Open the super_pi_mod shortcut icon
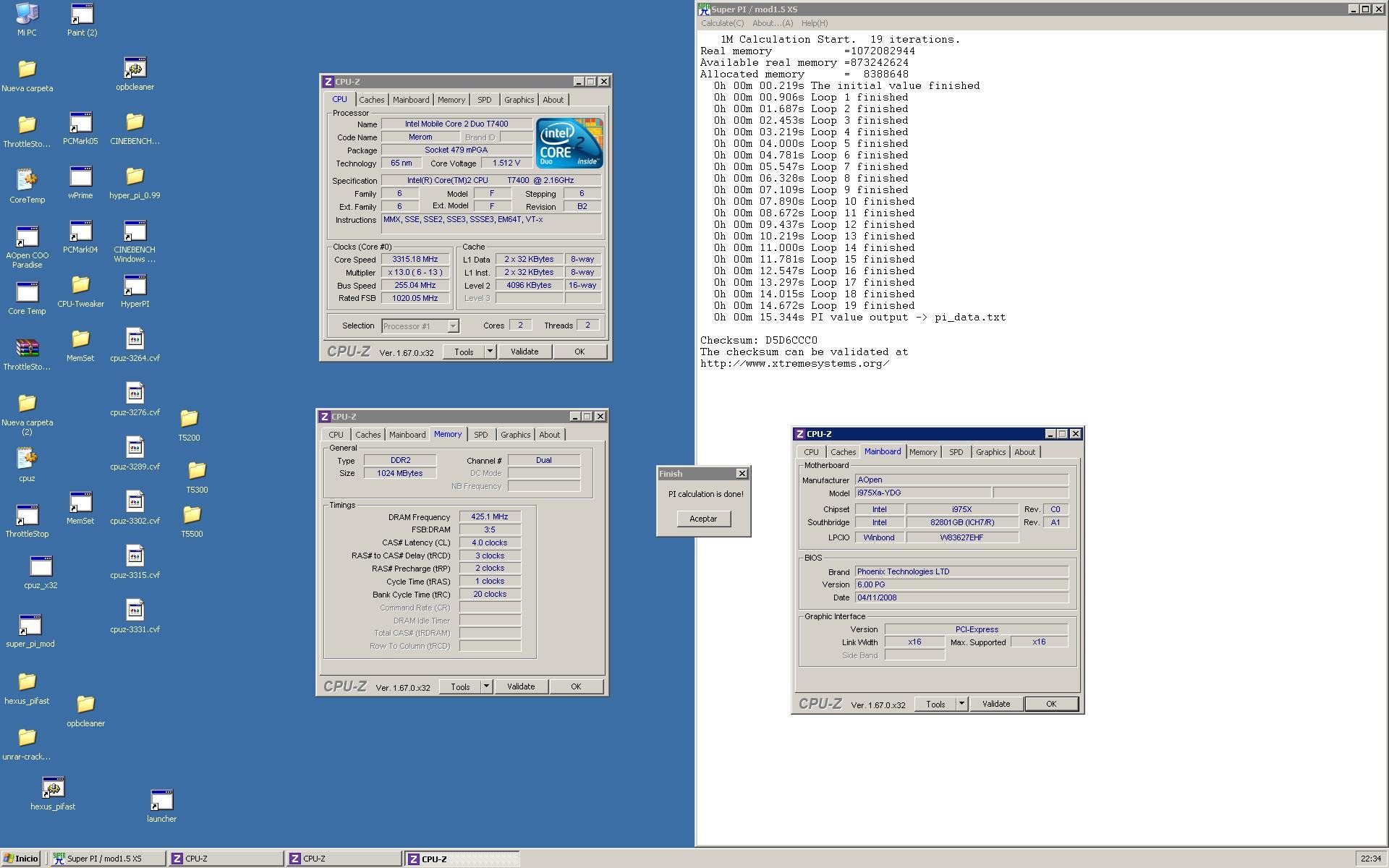 coord(30,626)
